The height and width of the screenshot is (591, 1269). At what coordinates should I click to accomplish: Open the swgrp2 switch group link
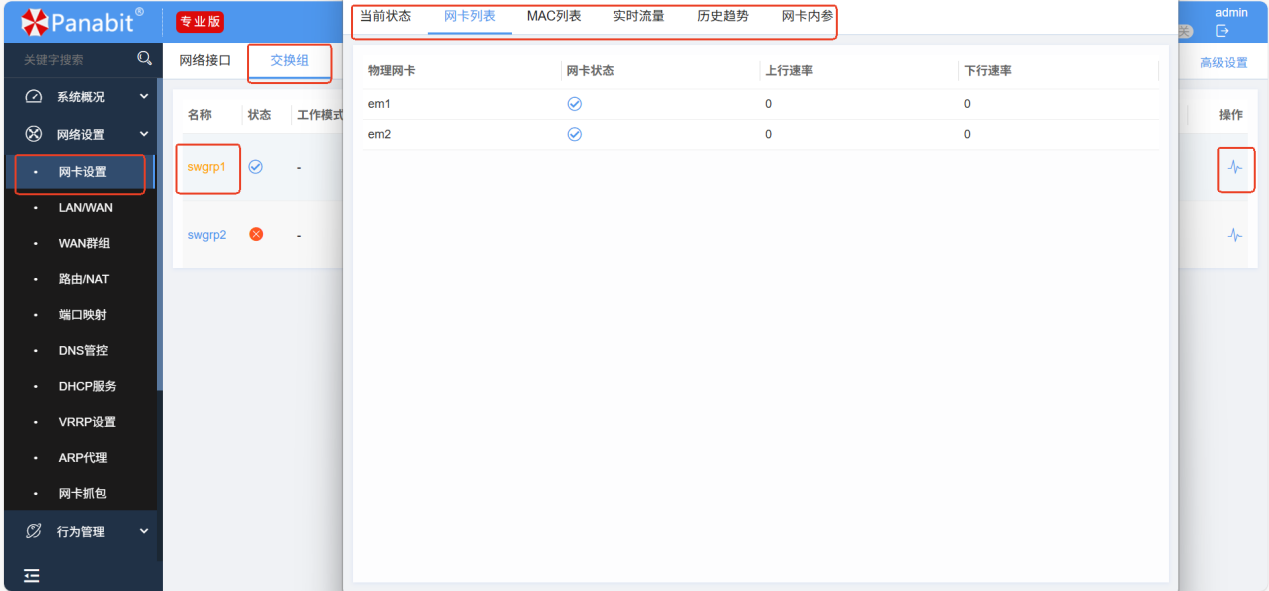207,235
